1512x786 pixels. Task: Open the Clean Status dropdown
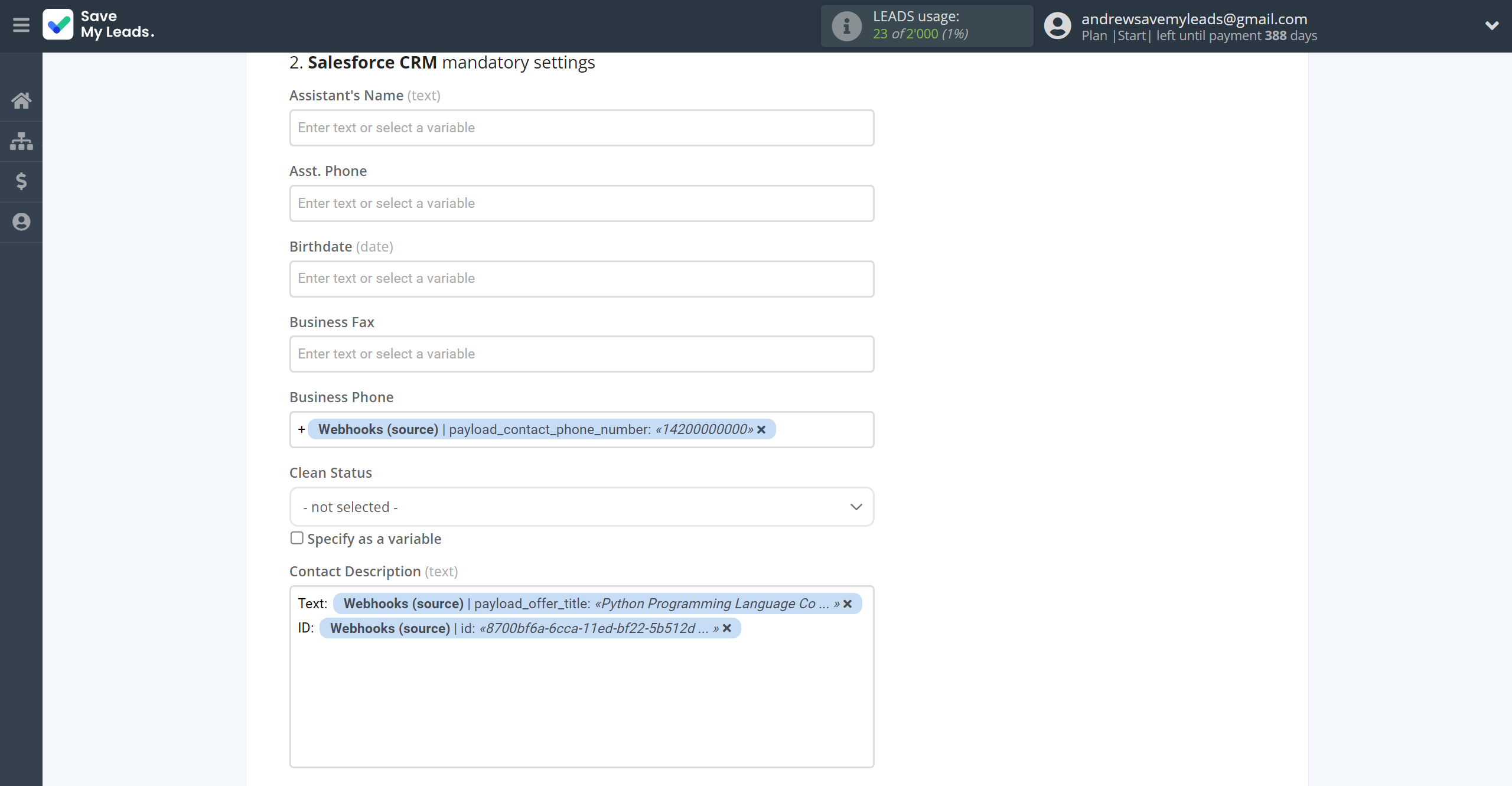pyautogui.click(x=582, y=506)
